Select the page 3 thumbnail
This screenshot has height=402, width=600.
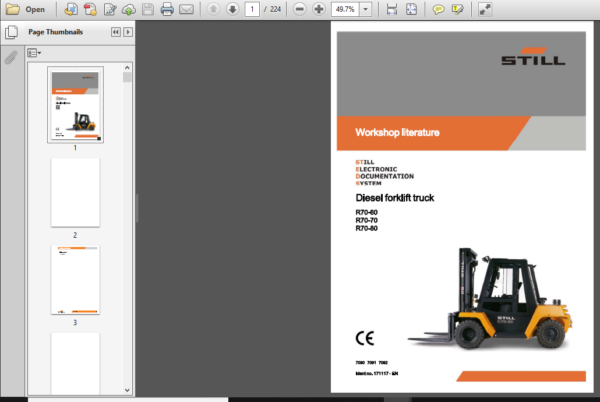point(75,280)
